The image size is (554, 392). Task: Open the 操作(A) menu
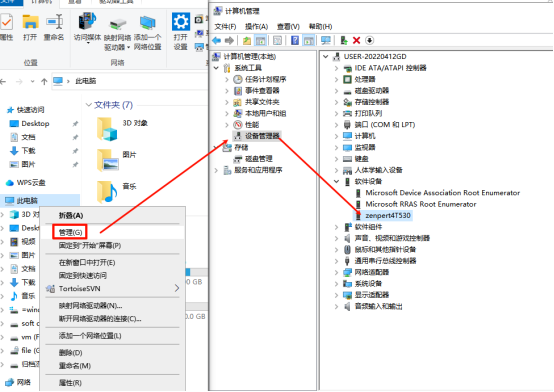257,27
